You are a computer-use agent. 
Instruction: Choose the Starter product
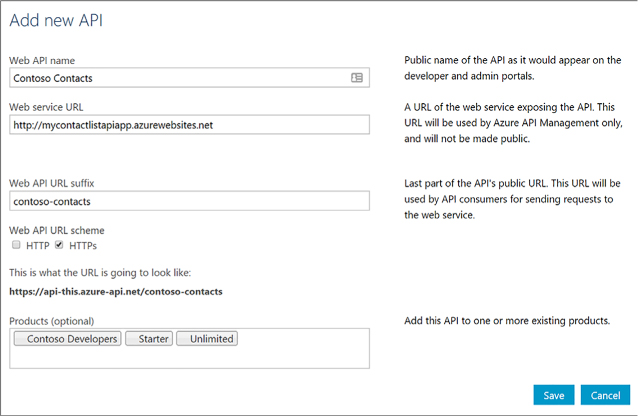pos(149,339)
